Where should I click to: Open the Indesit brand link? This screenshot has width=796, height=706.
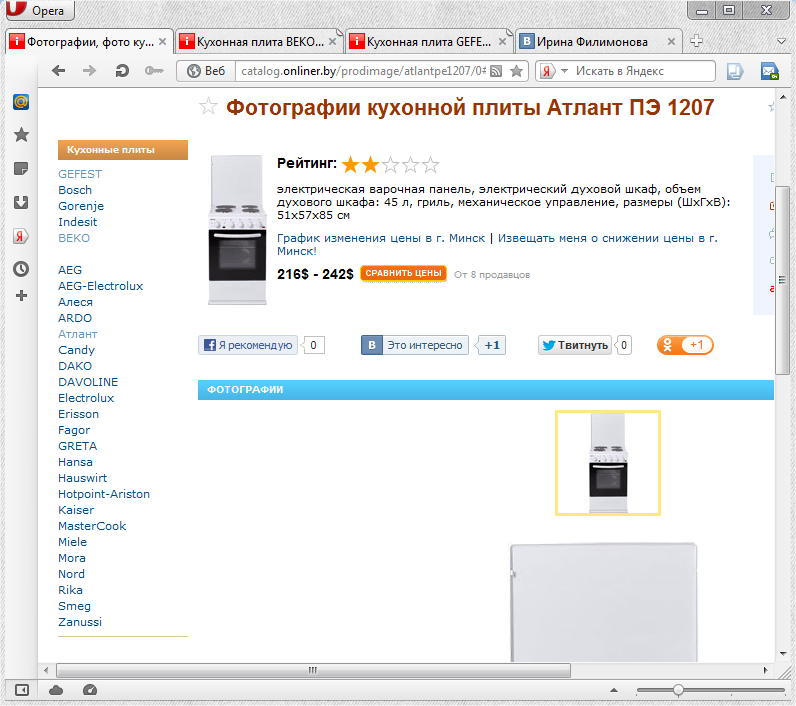point(77,222)
